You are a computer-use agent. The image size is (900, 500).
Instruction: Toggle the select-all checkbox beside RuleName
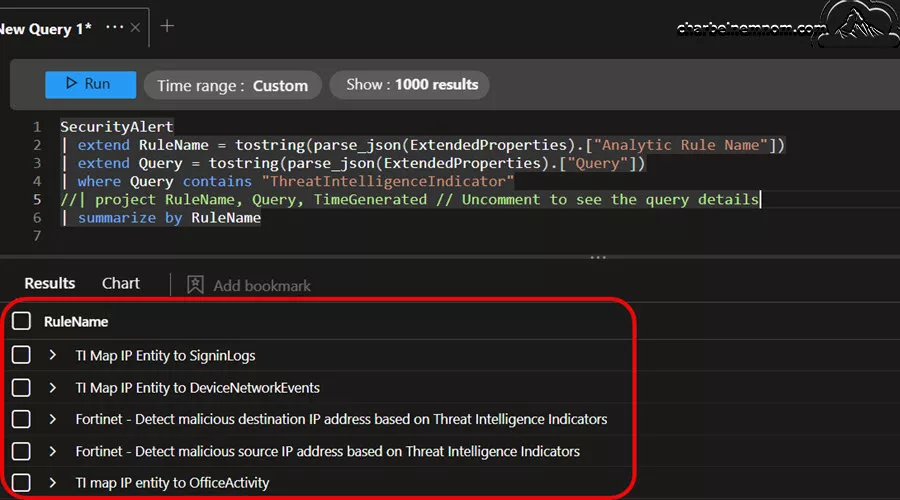(21, 321)
